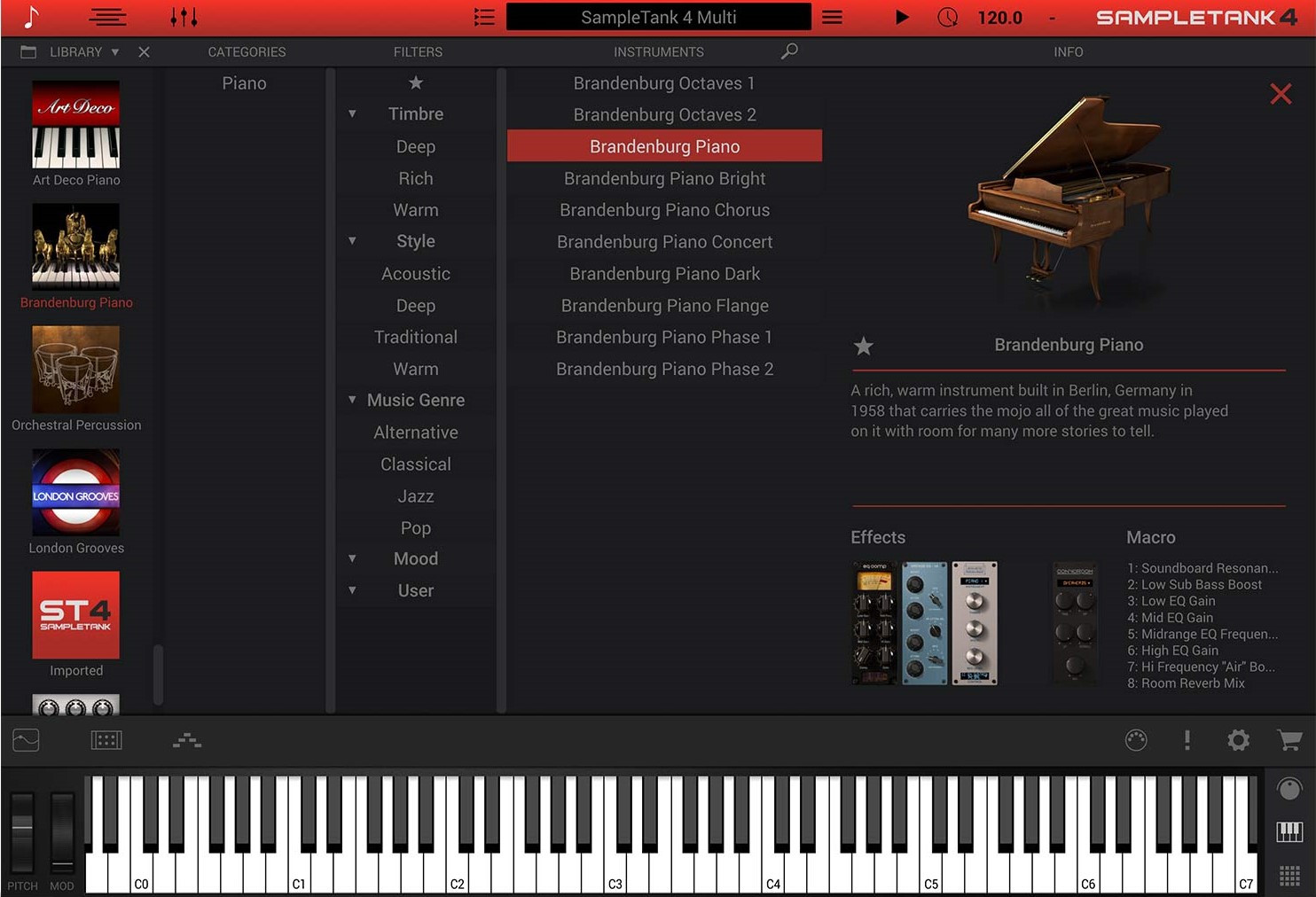This screenshot has height=897, width=1316.
Task: Switch to the FILTERS column header
Action: [x=418, y=52]
